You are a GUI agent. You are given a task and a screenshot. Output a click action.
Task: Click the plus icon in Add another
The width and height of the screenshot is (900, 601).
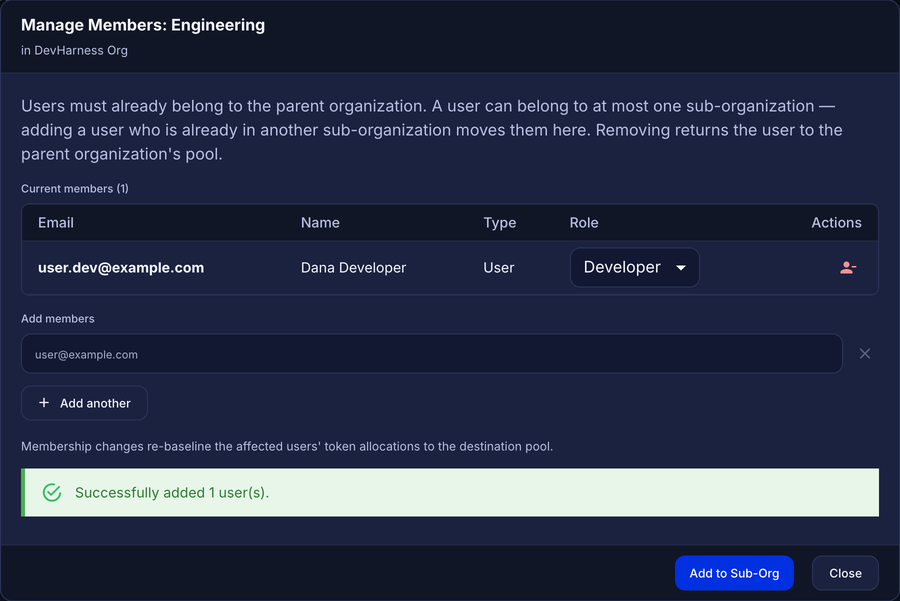(44, 403)
